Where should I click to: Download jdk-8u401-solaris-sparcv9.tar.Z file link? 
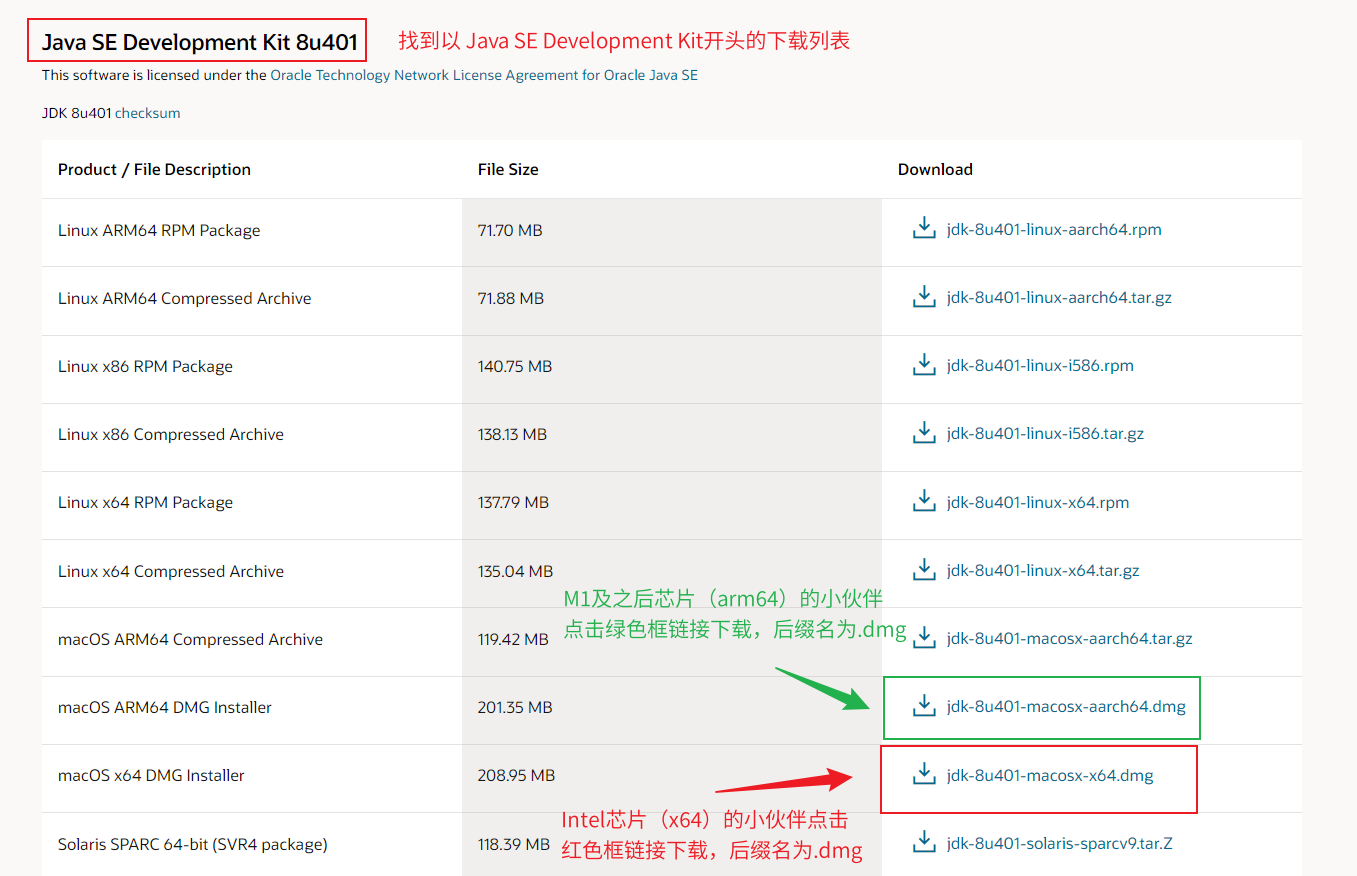(1059, 843)
